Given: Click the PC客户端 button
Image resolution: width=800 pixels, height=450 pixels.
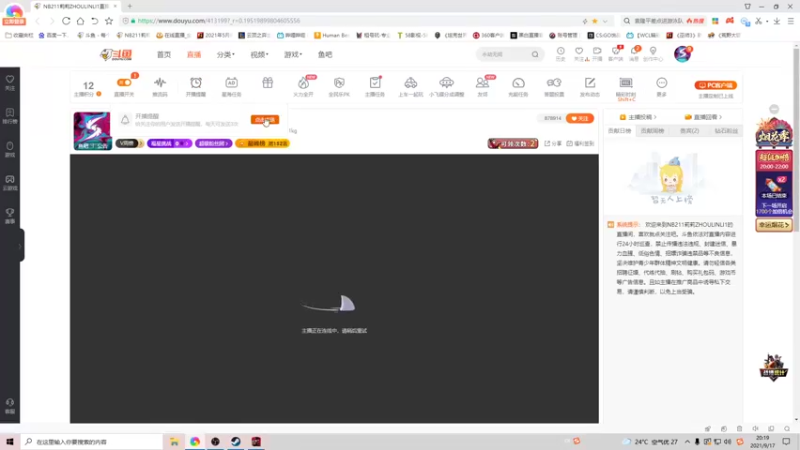Looking at the screenshot, I should click(715, 85).
